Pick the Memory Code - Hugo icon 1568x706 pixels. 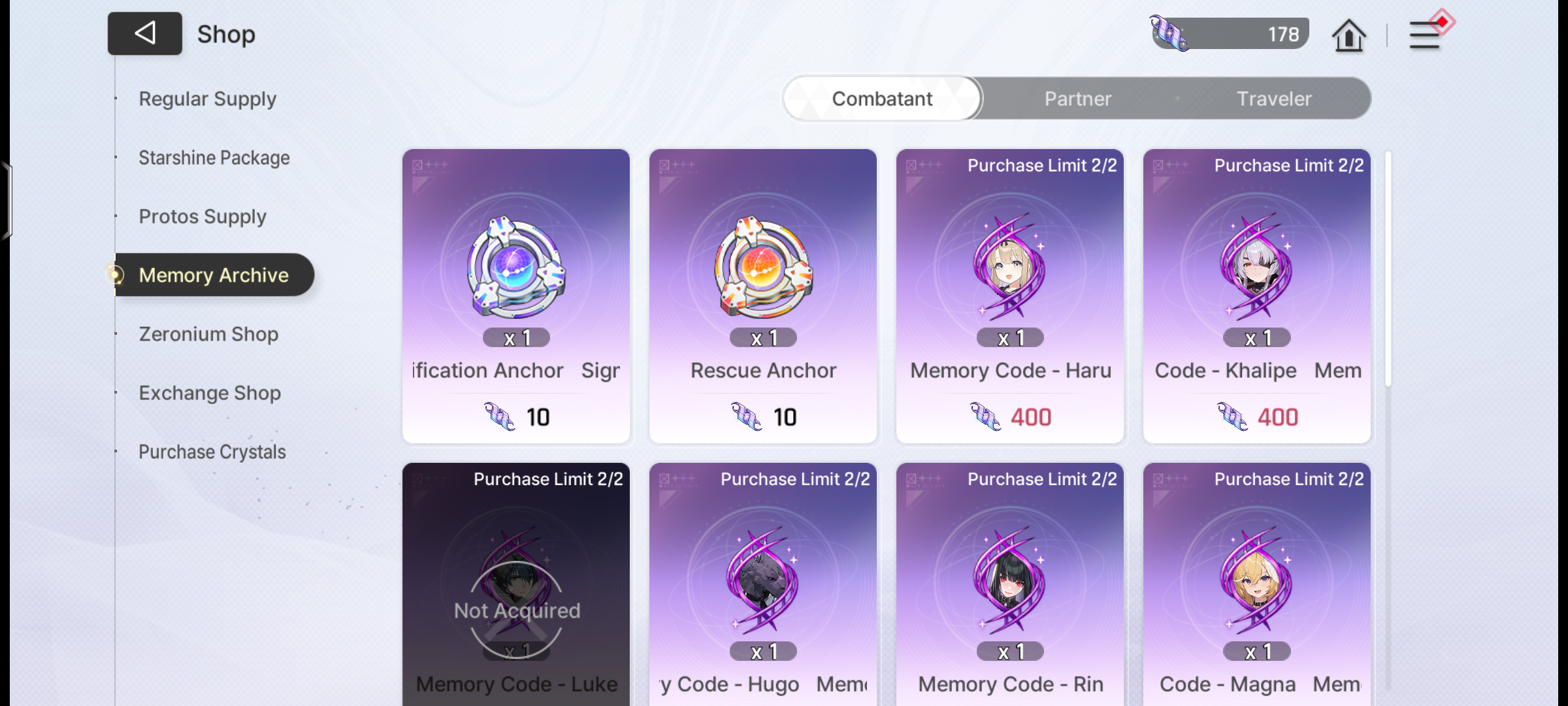pos(763,580)
